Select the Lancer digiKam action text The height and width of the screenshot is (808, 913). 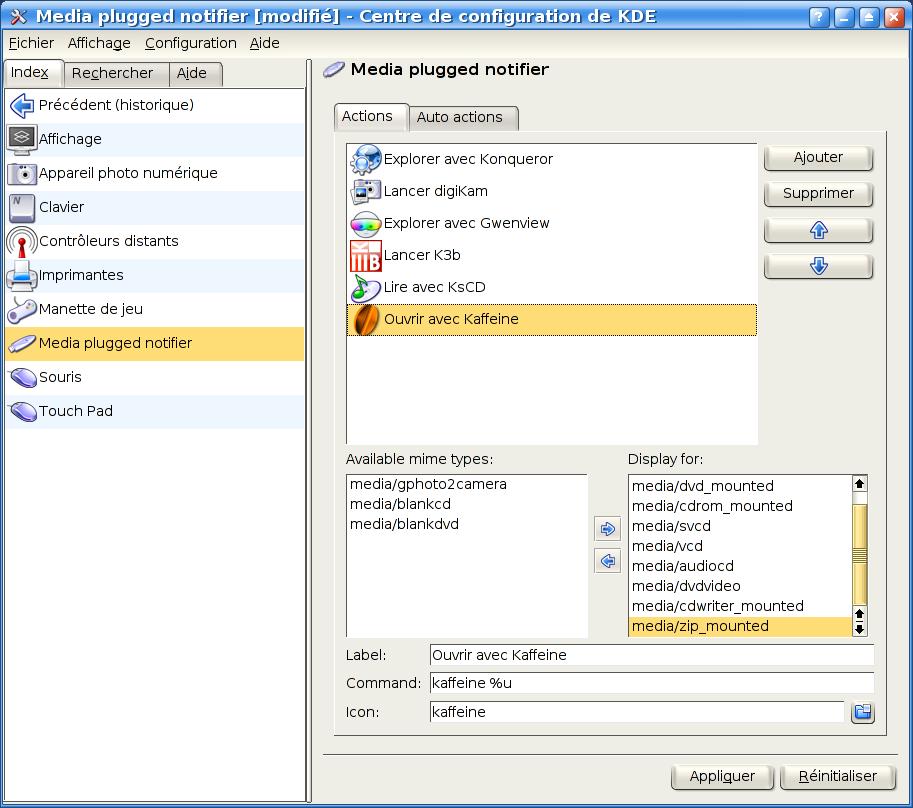tap(436, 192)
